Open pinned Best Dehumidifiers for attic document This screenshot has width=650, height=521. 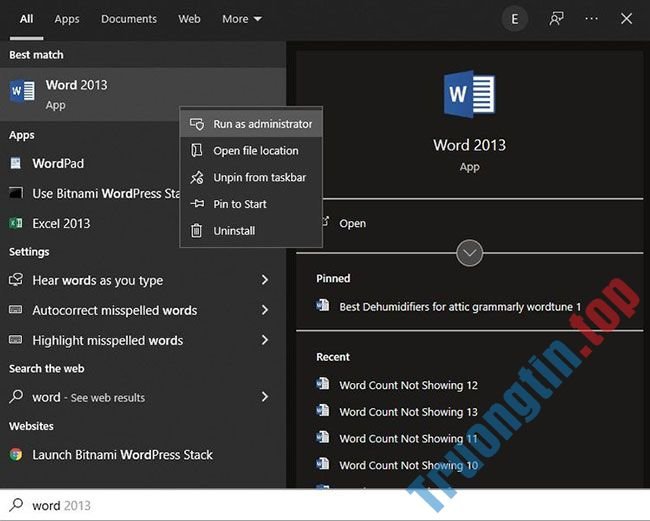click(460, 307)
